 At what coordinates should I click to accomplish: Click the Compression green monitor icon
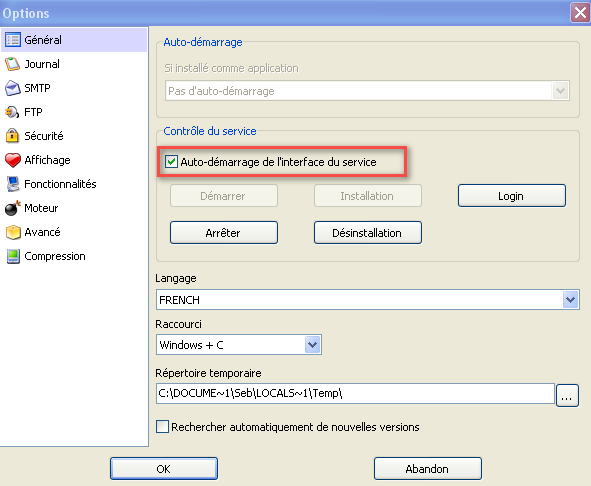[x=13, y=256]
